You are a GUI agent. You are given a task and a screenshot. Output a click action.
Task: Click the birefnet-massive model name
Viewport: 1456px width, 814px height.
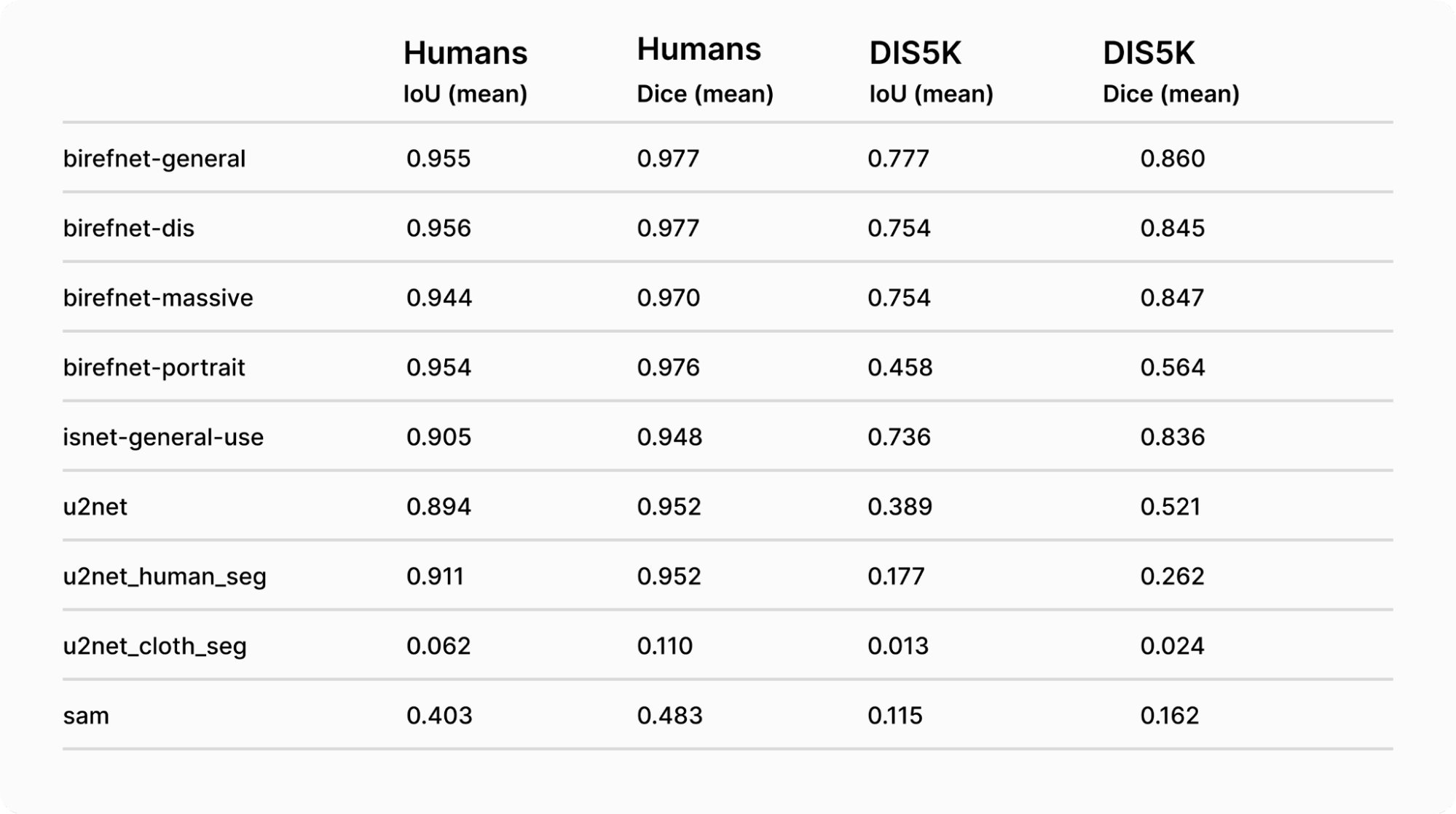coord(158,298)
